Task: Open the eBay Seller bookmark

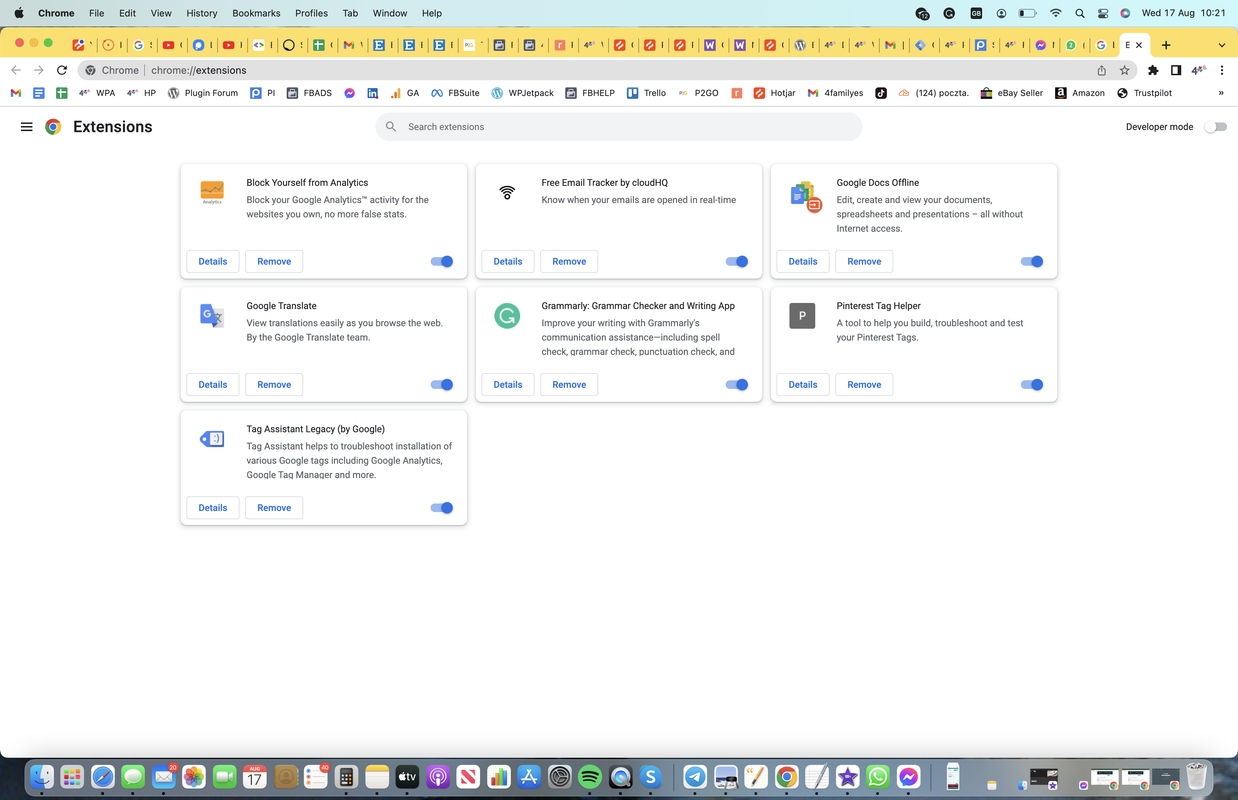Action: [1012, 93]
